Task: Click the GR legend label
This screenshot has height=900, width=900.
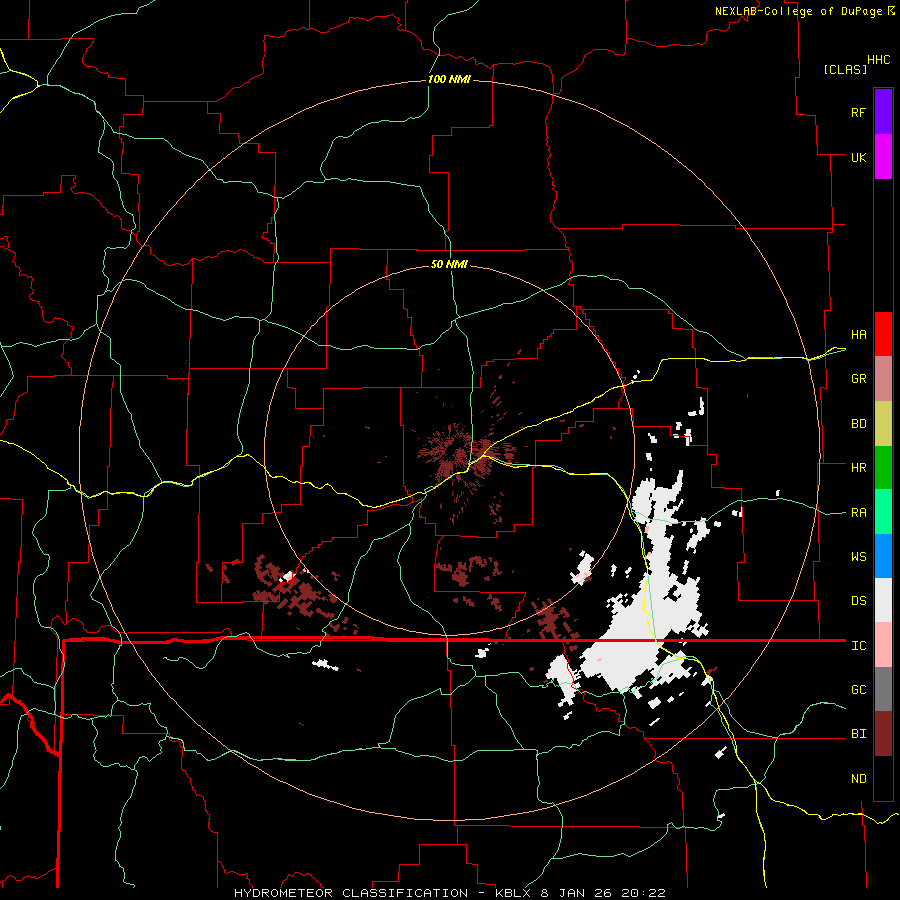Action: (858, 379)
